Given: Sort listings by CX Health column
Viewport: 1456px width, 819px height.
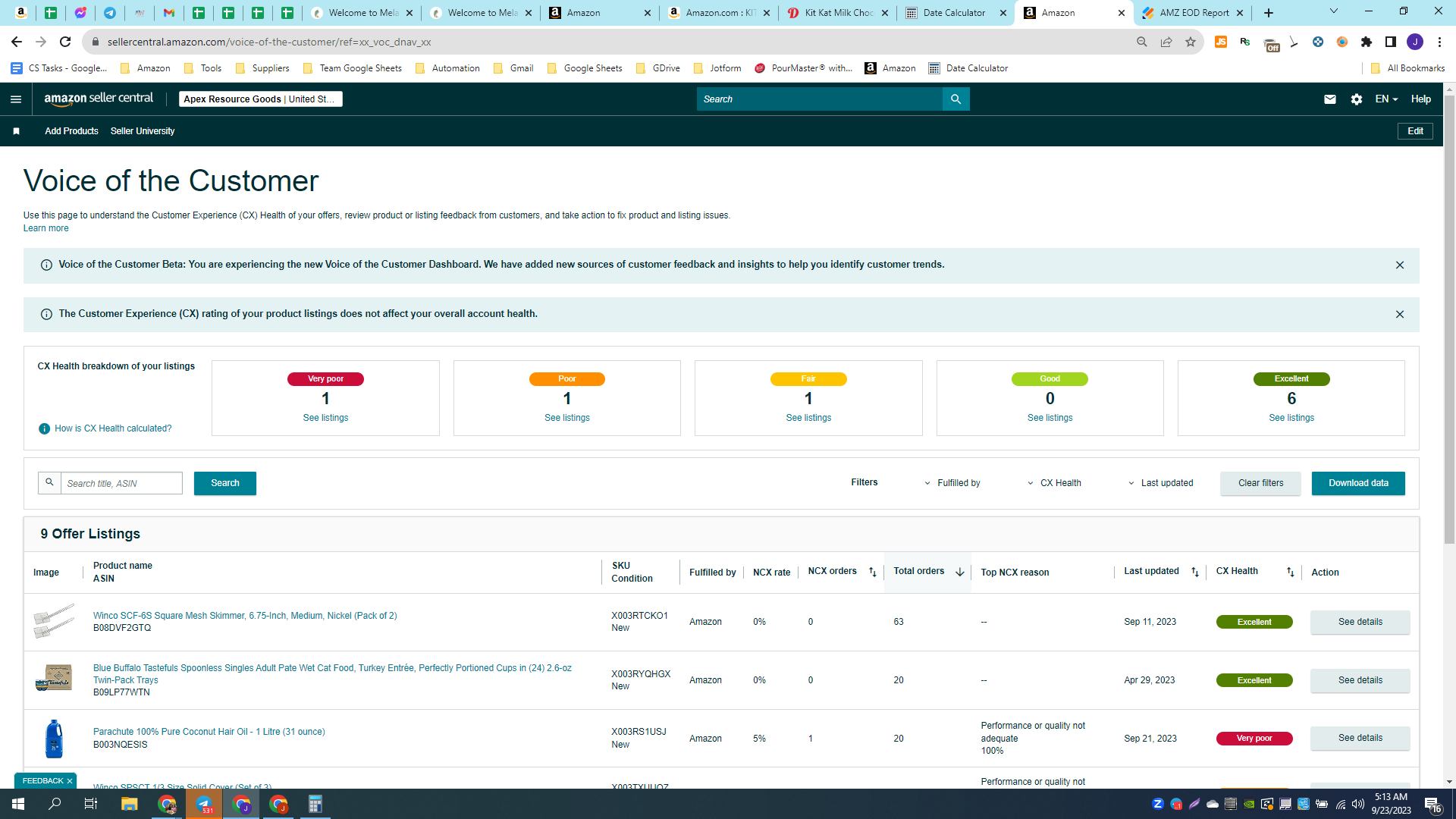Looking at the screenshot, I should (x=1291, y=573).
